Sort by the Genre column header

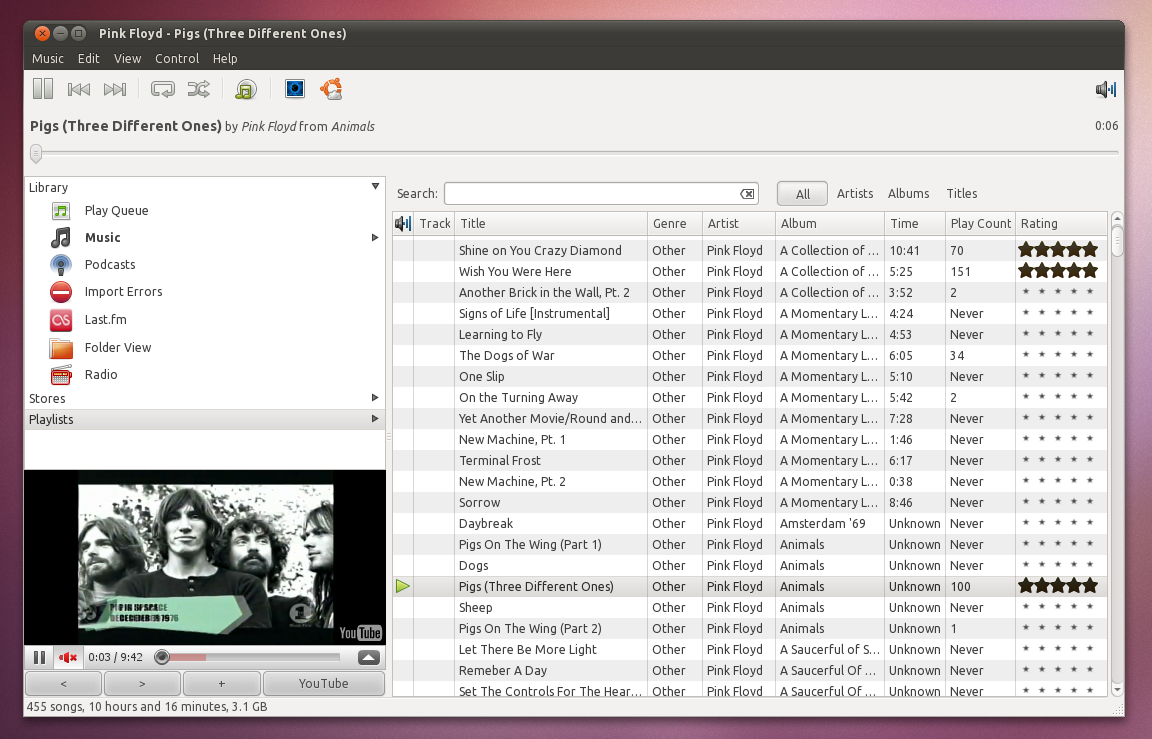[x=674, y=223]
